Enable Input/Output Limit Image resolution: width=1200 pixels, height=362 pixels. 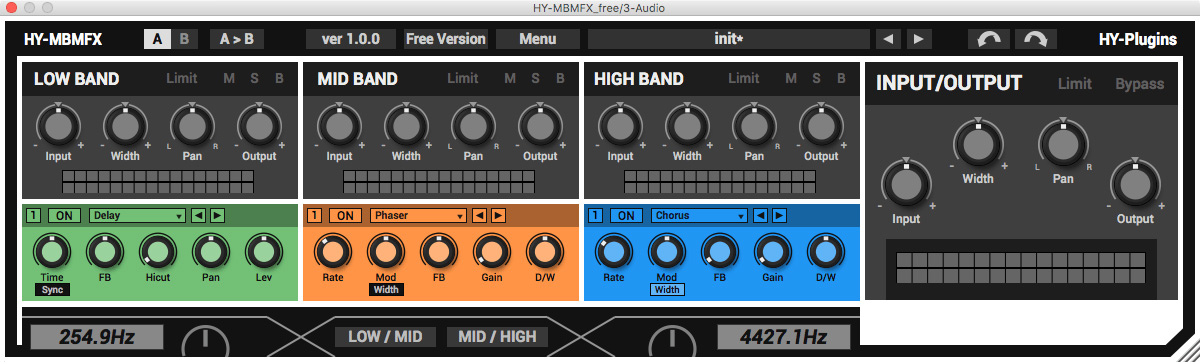[x=1075, y=84]
